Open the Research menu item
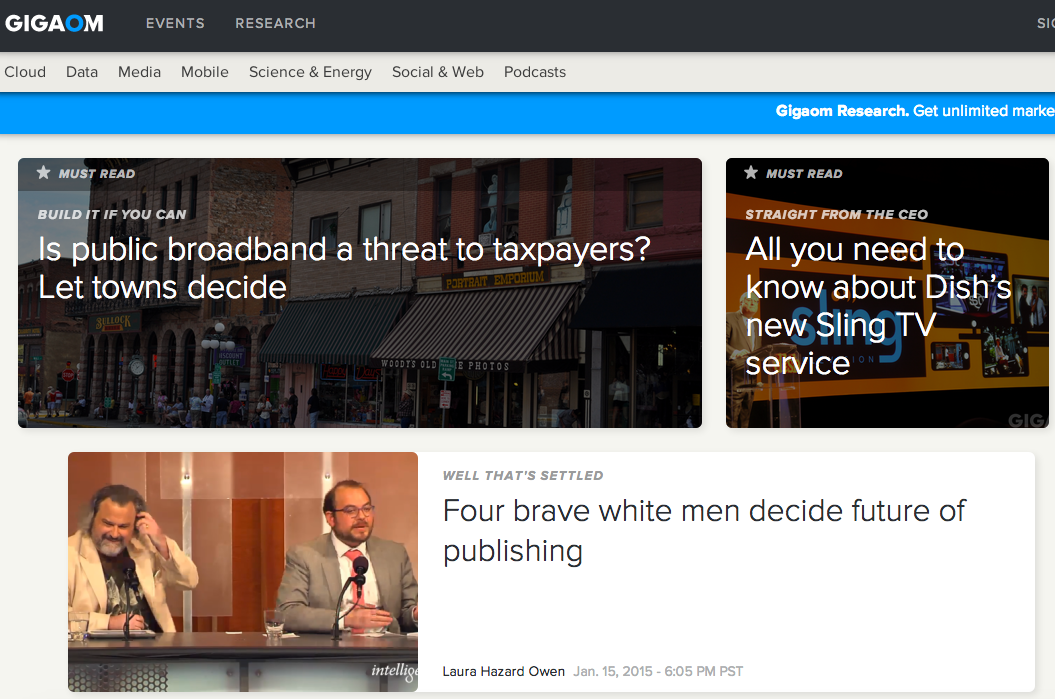The width and height of the screenshot is (1055, 699). 275,23
